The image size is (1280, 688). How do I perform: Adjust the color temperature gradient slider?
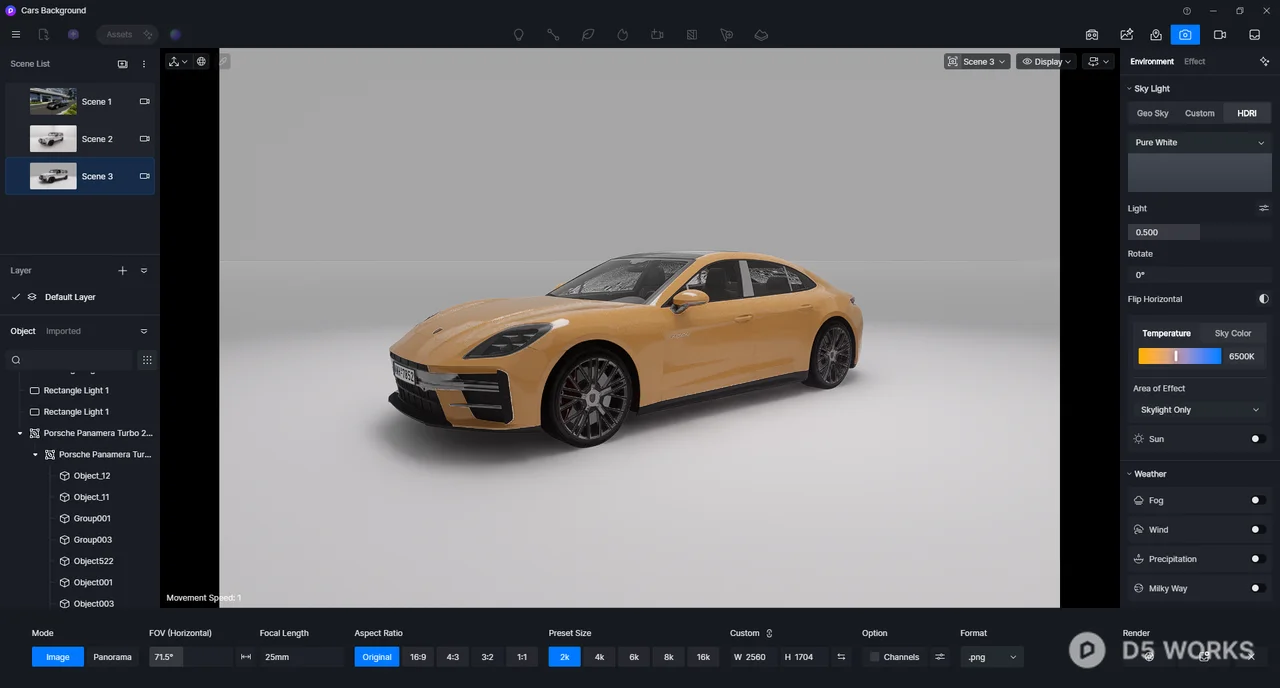(1179, 356)
